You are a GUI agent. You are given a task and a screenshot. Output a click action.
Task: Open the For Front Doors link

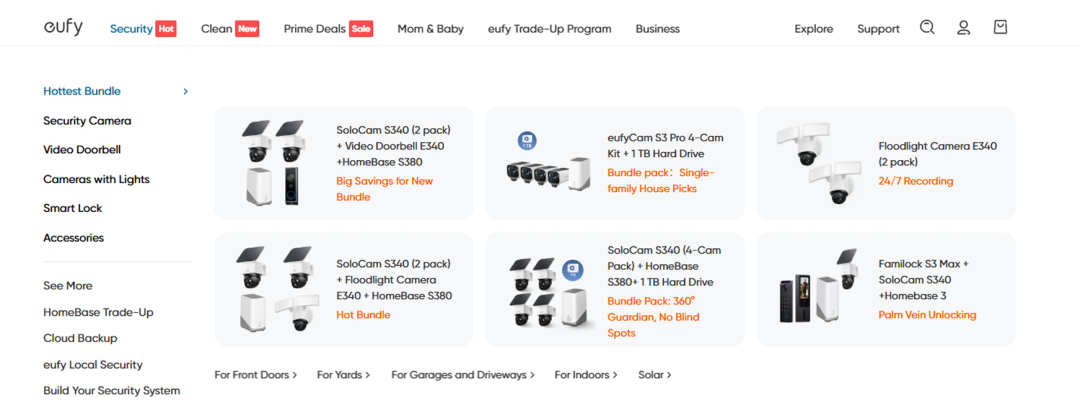pos(256,375)
